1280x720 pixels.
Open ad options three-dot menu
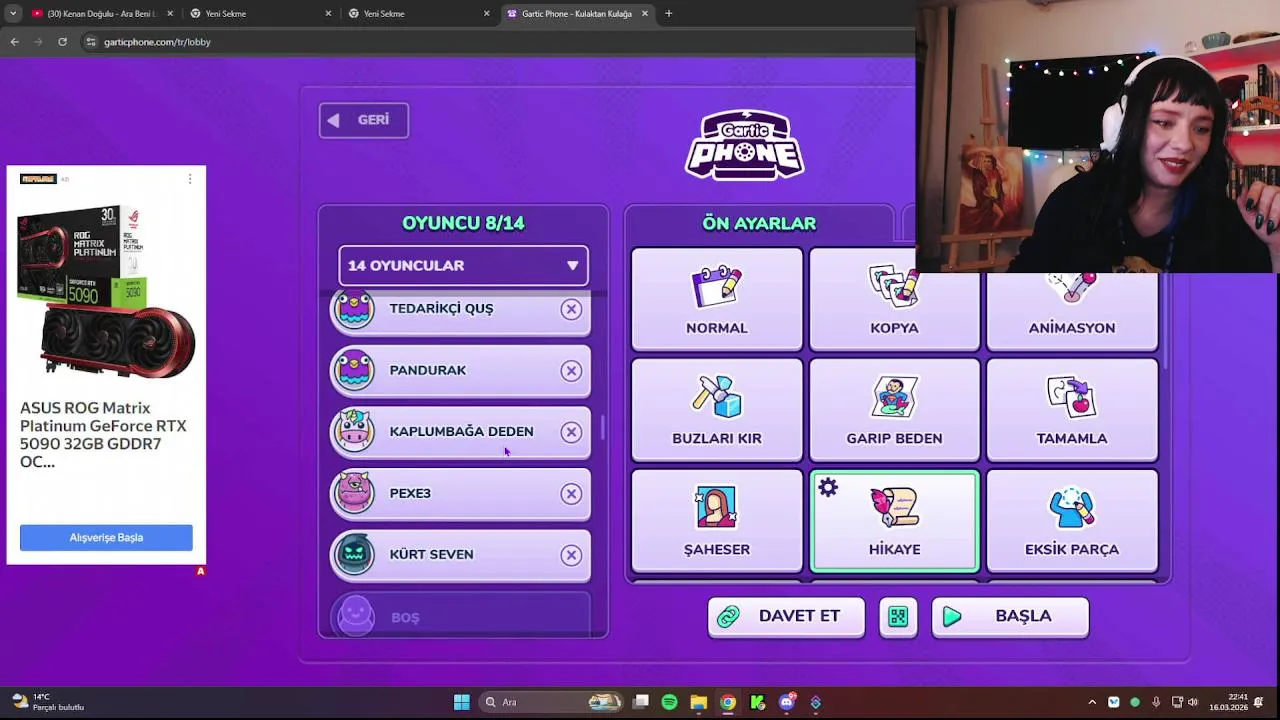click(x=190, y=179)
